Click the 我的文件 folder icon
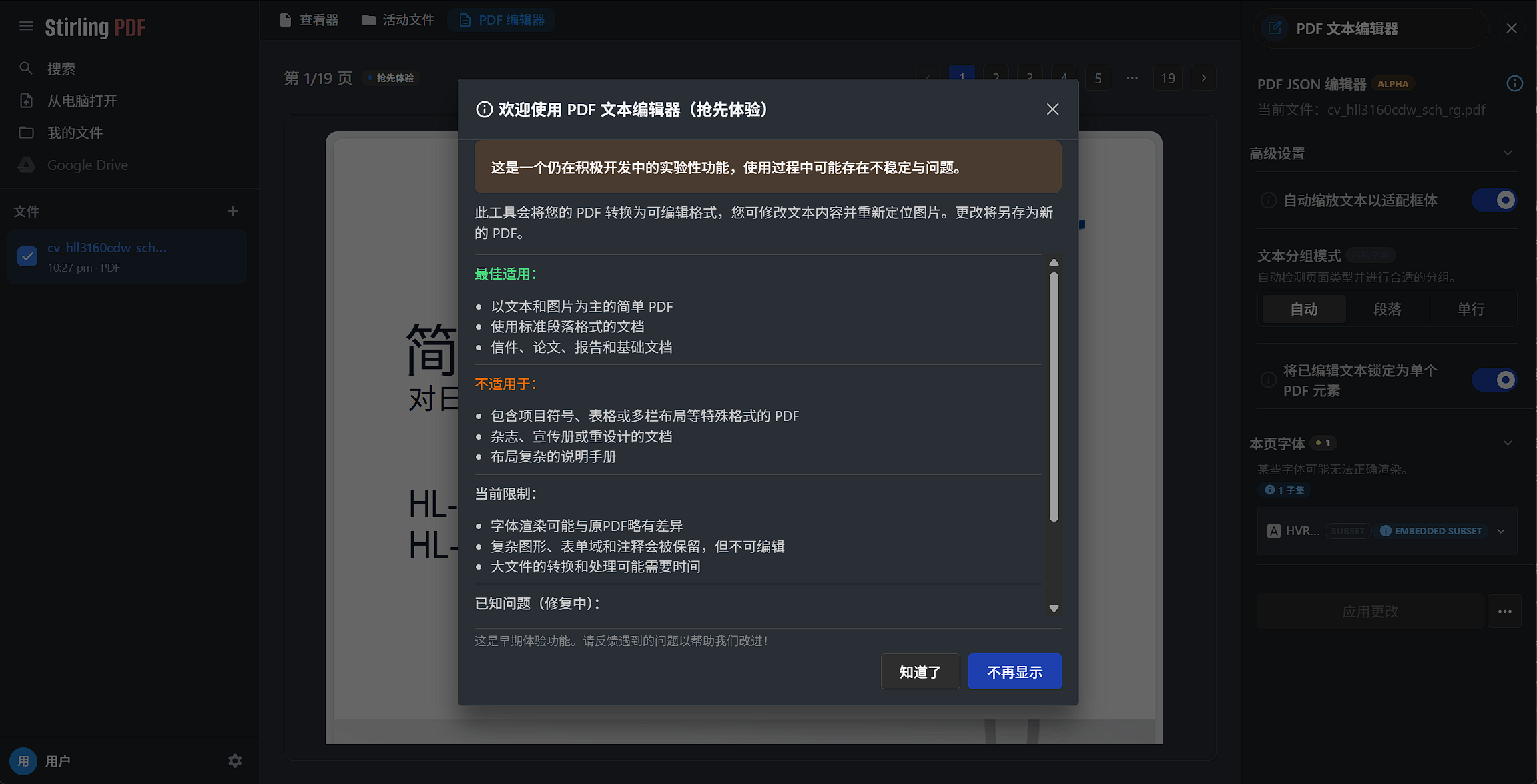This screenshot has height=784, width=1537. (x=26, y=133)
